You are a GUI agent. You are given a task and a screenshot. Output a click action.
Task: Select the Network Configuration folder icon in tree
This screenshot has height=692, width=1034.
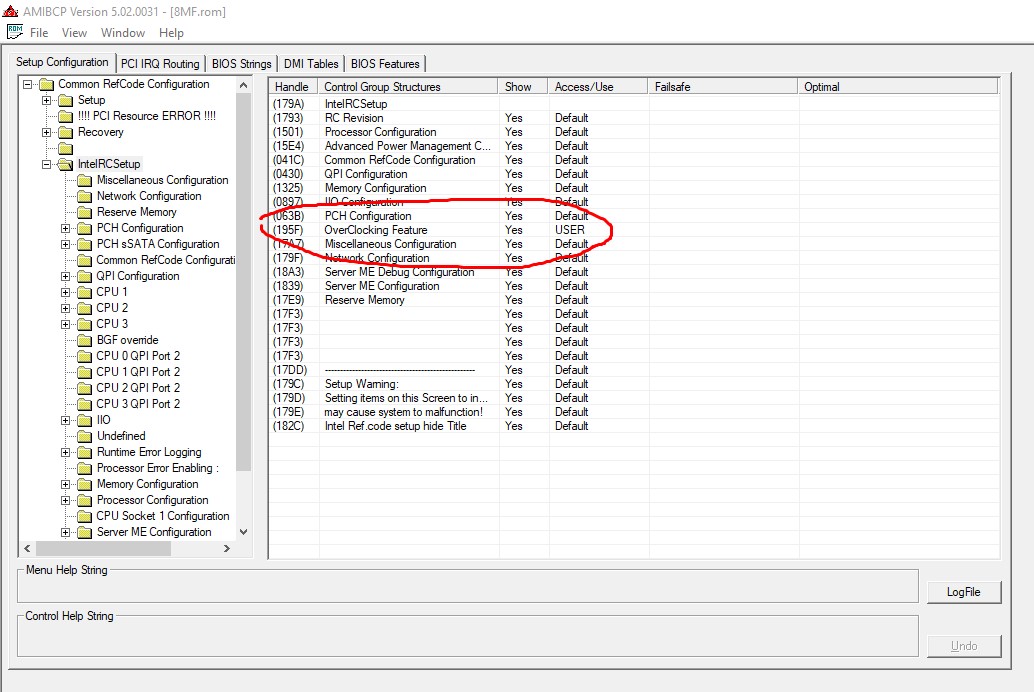click(x=84, y=197)
